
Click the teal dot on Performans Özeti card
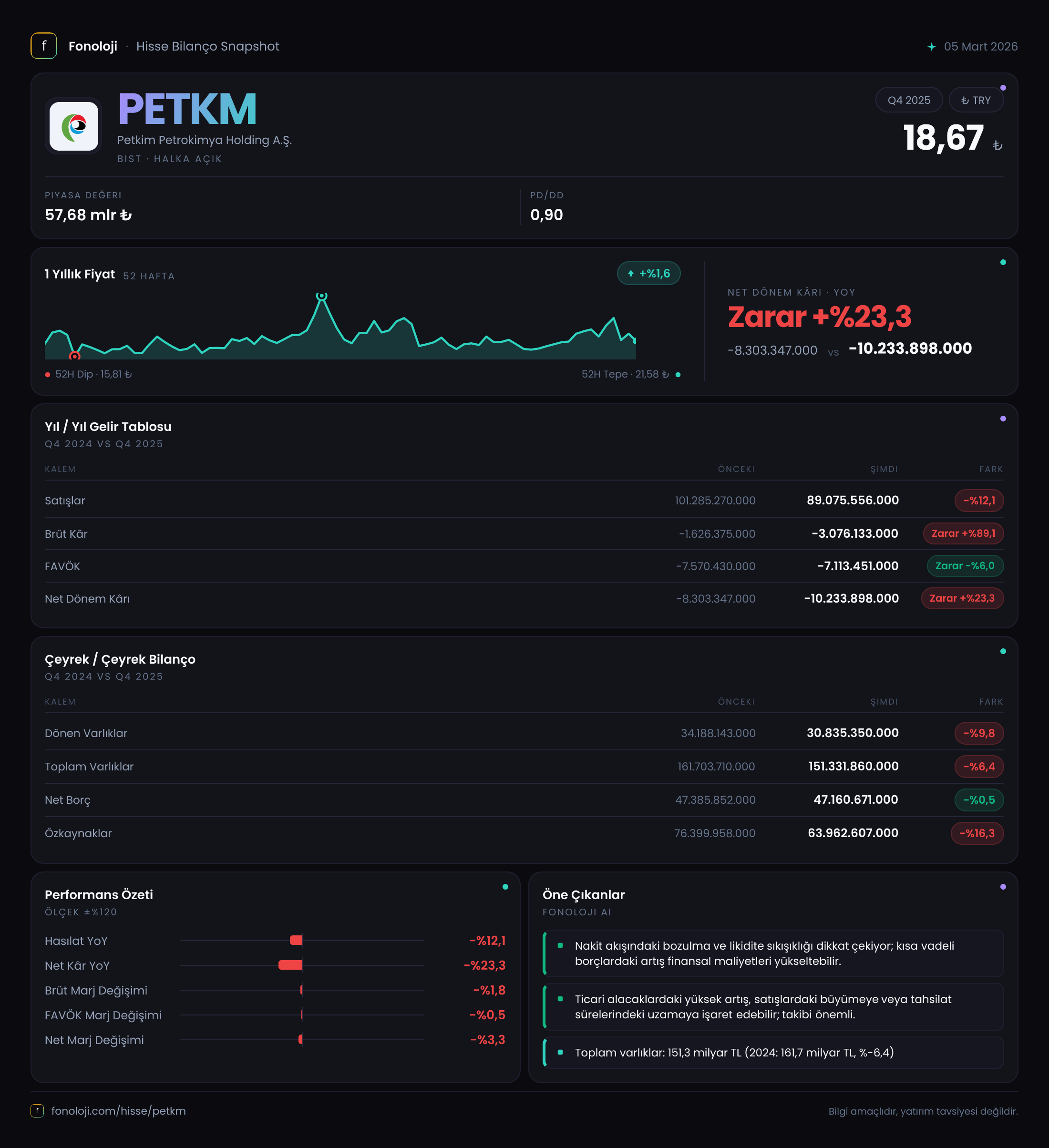point(506,887)
